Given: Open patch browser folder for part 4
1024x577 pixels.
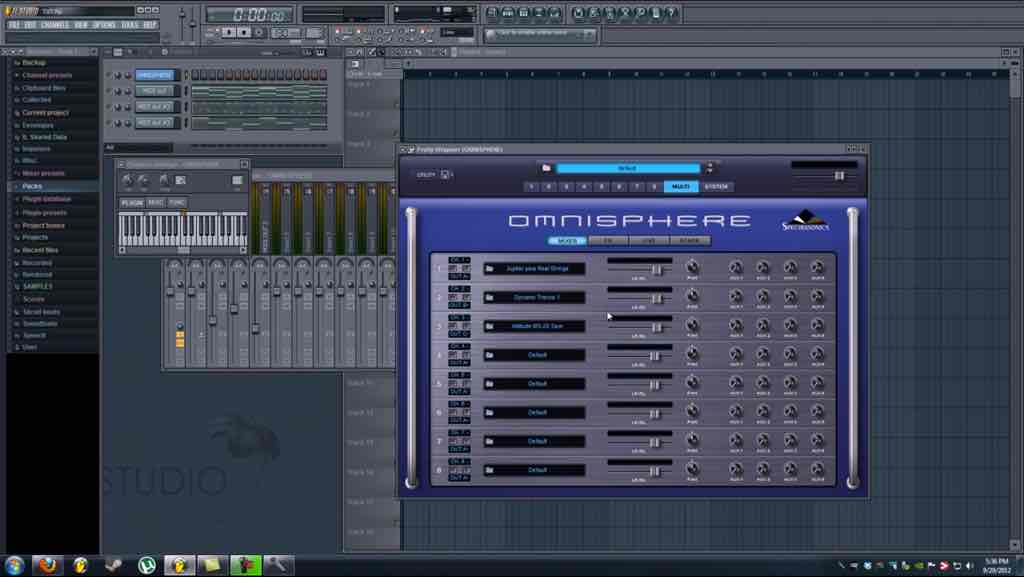Looking at the screenshot, I should [x=489, y=355].
